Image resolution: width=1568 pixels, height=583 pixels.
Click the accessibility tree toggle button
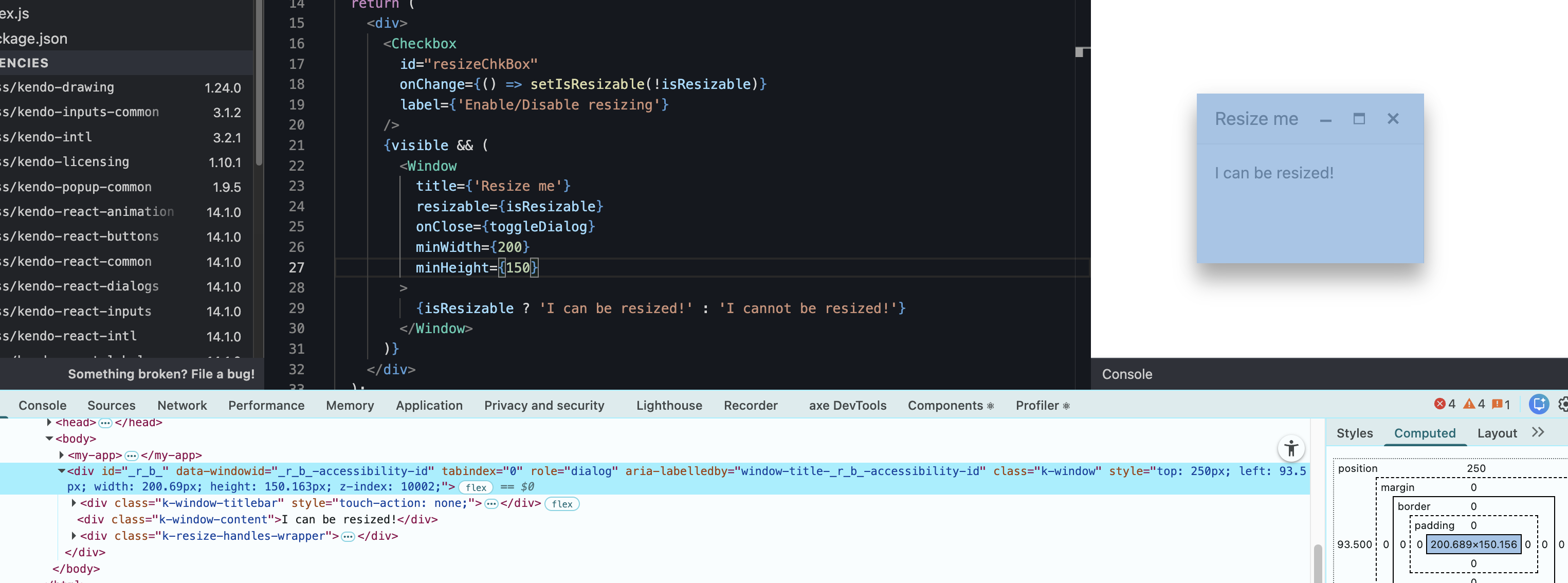pyautogui.click(x=1290, y=449)
